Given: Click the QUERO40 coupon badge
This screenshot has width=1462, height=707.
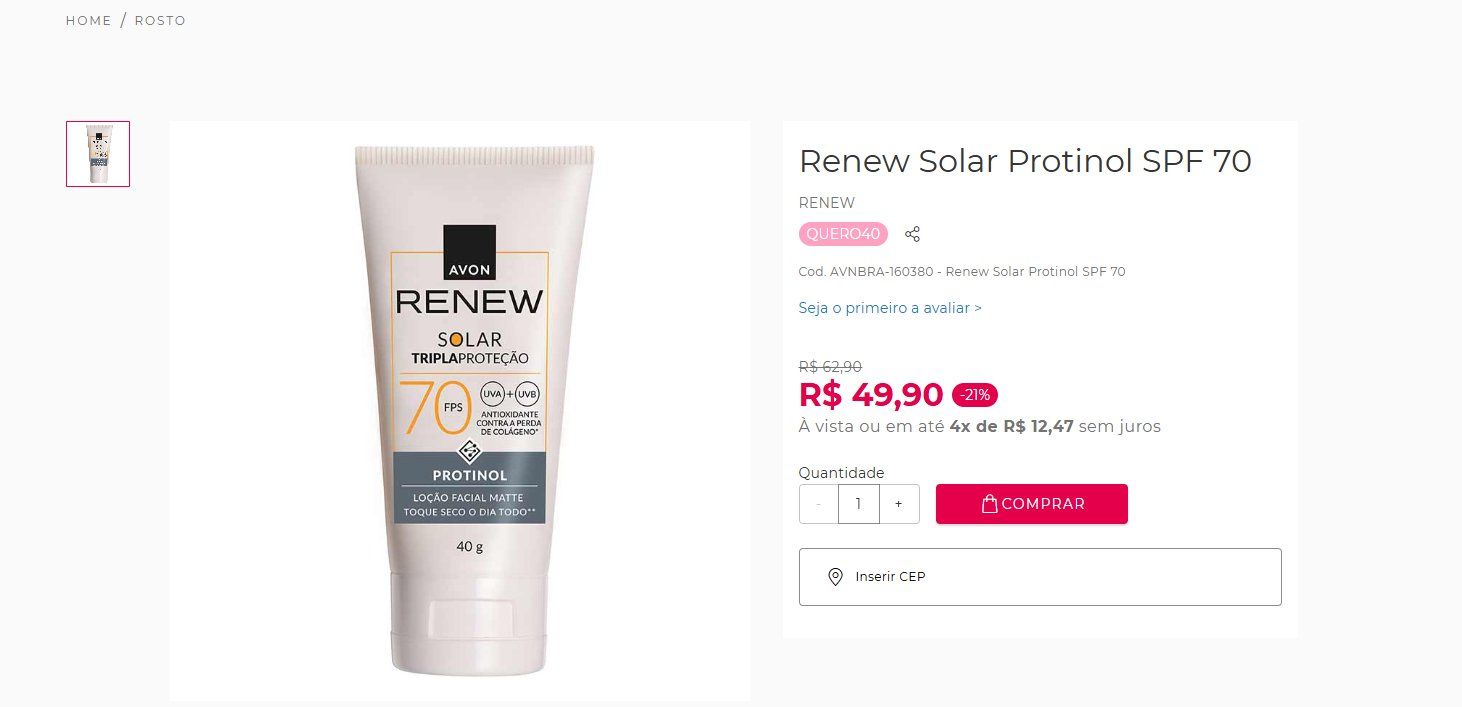Looking at the screenshot, I should pyautogui.click(x=843, y=234).
